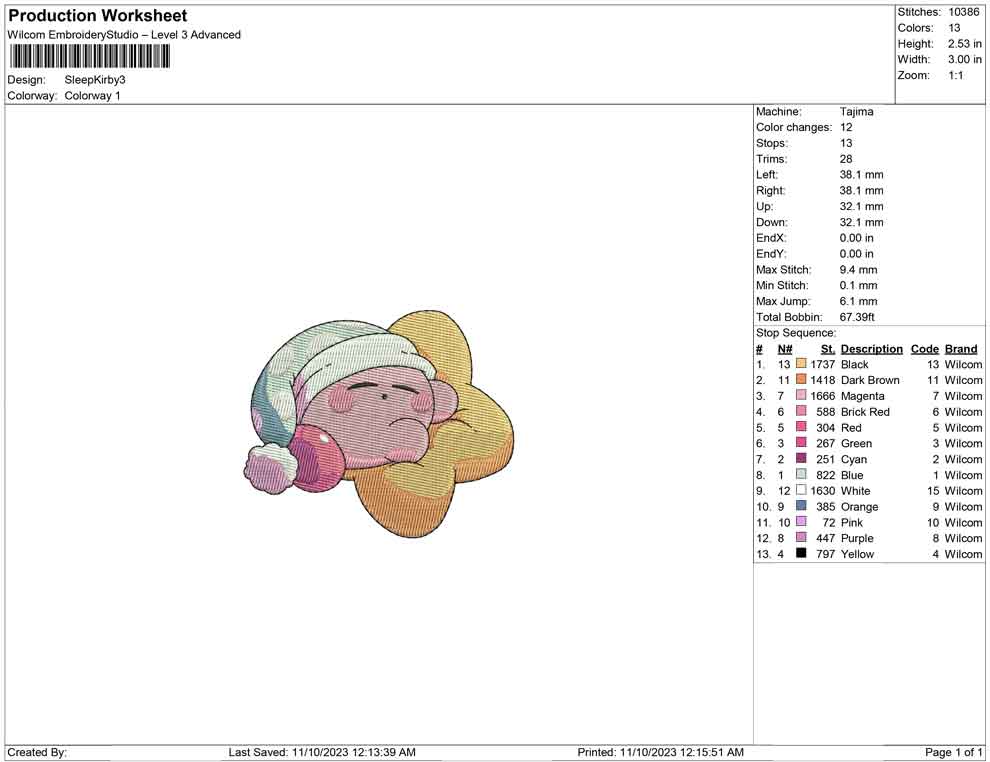Select the Orange row color swatch

click(801, 506)
